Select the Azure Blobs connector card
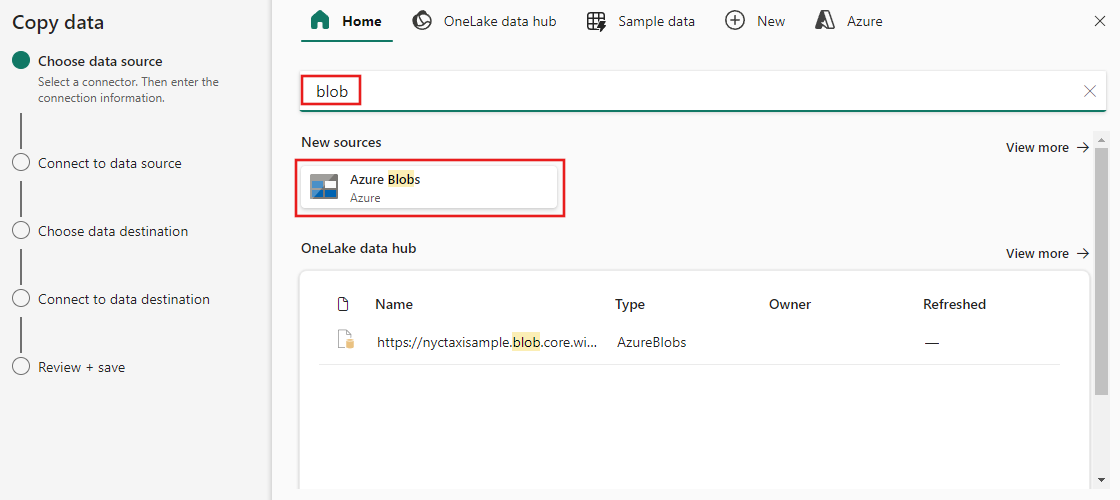 coord(429,188)
